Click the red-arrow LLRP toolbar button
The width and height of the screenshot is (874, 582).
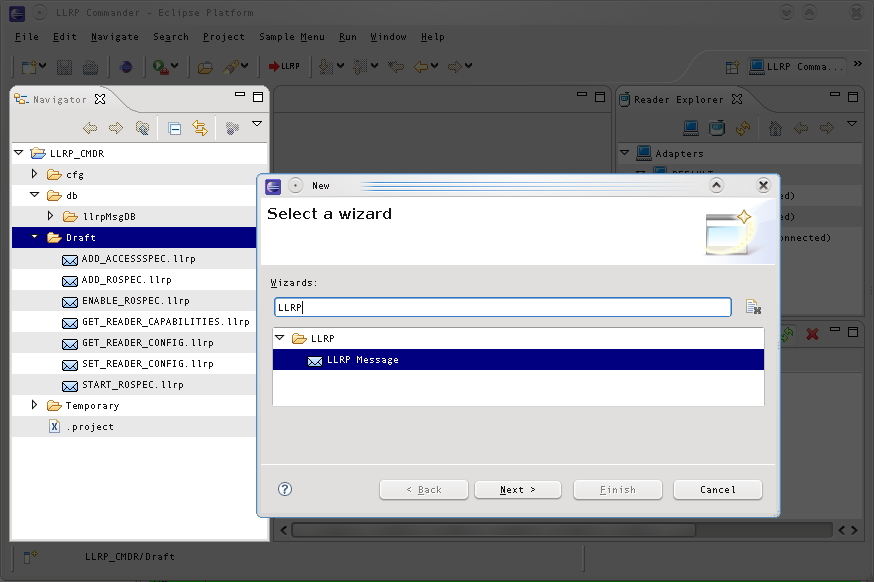[284, 66]
